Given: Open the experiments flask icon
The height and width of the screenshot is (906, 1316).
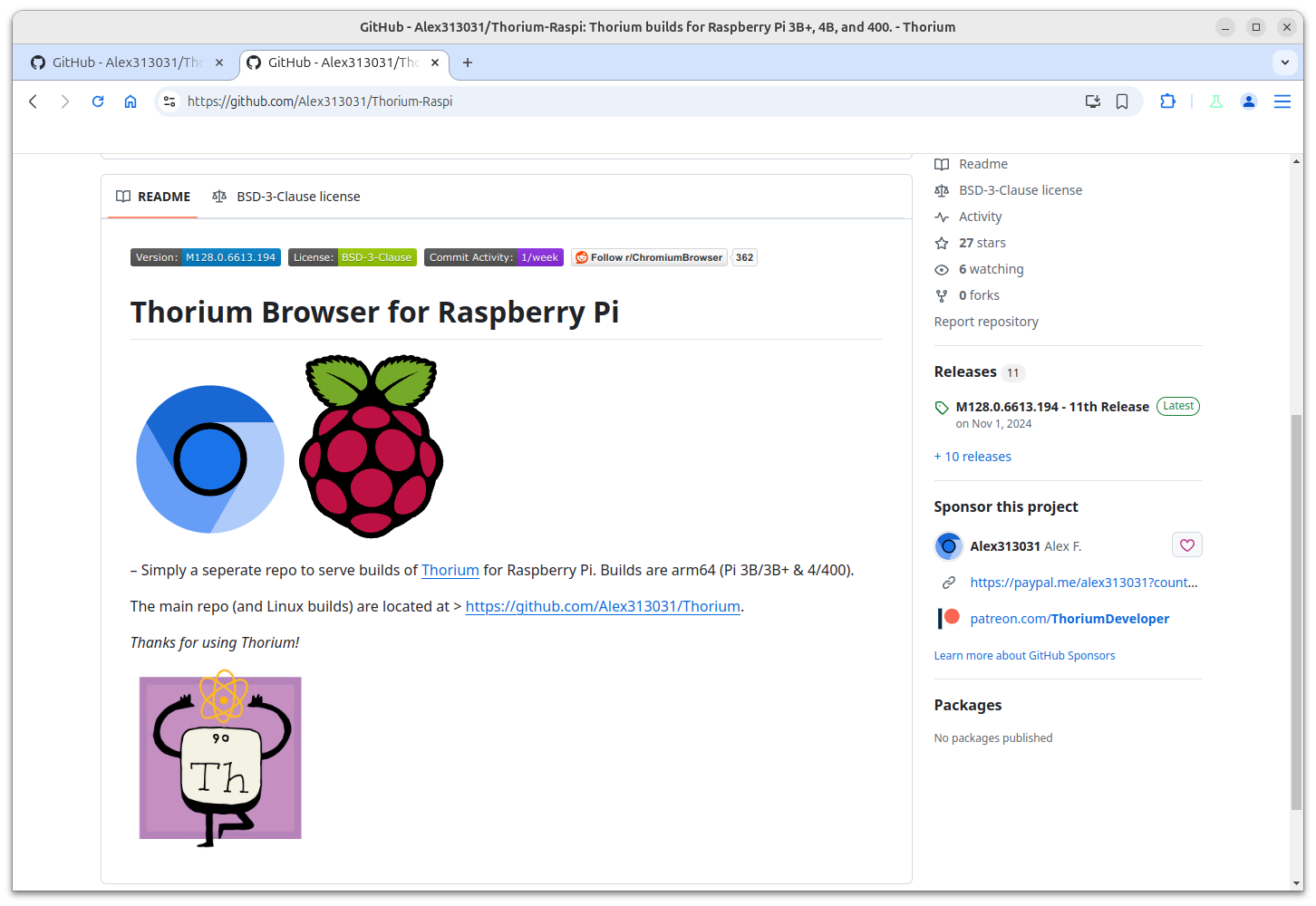Looking at the screenshot, I should (x=1216, y=101).
